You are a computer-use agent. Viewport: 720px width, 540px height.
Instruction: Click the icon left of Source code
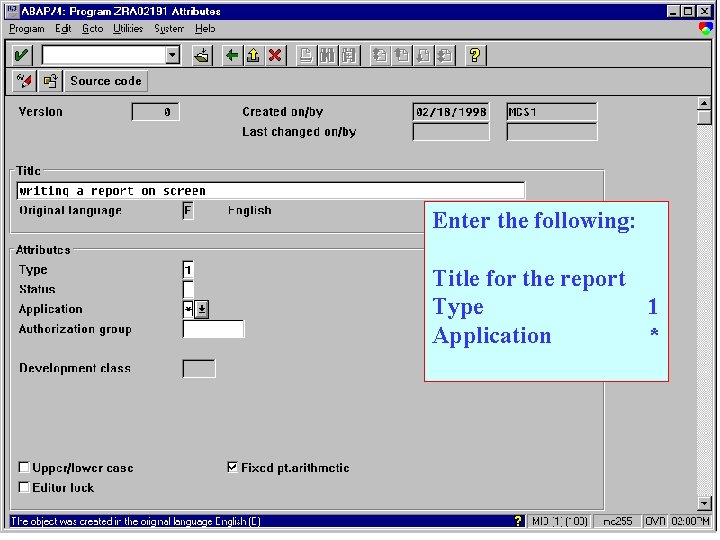click(50, 81)
